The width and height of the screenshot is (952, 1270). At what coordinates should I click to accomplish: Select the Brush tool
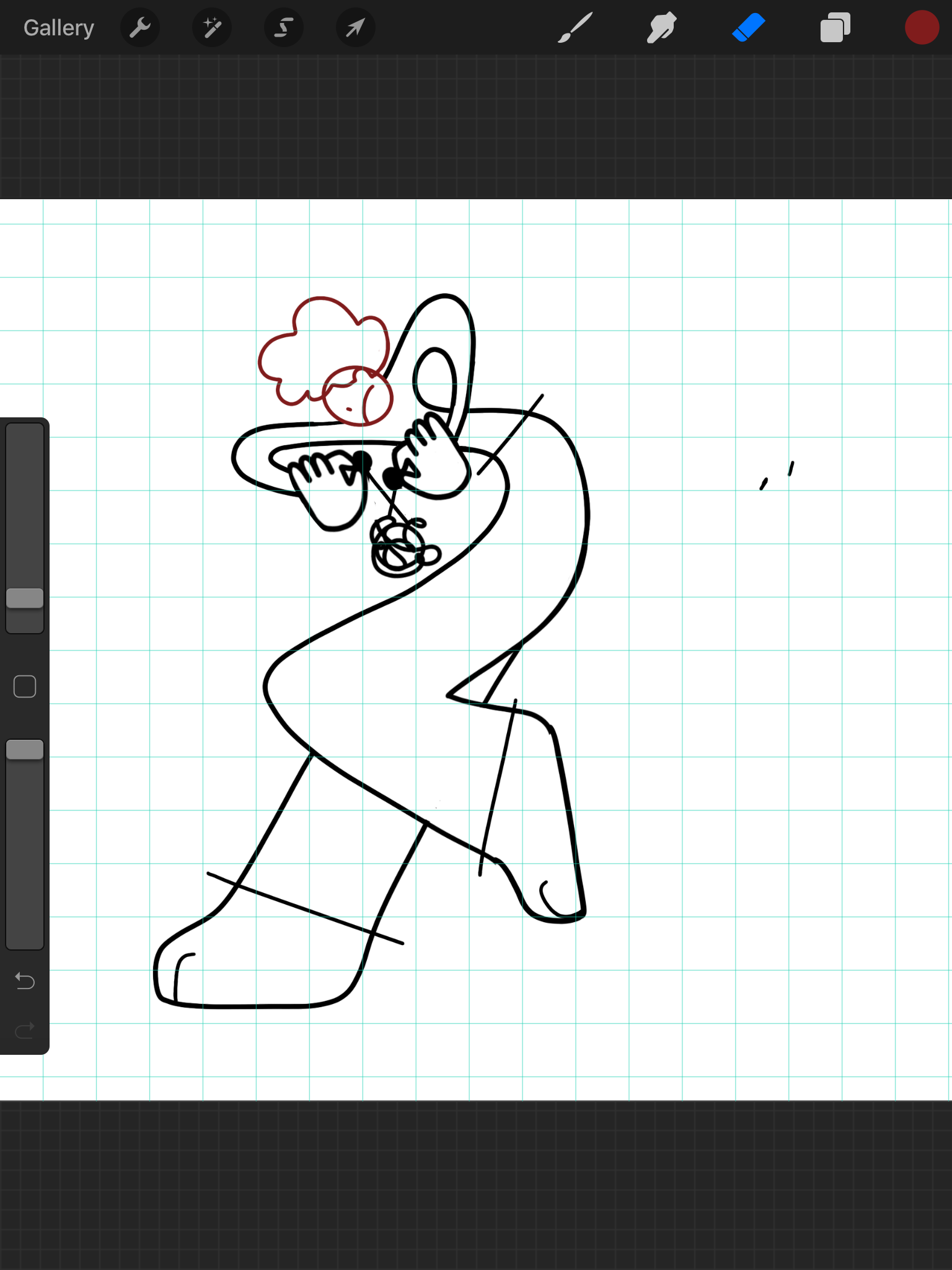[575, 28]
